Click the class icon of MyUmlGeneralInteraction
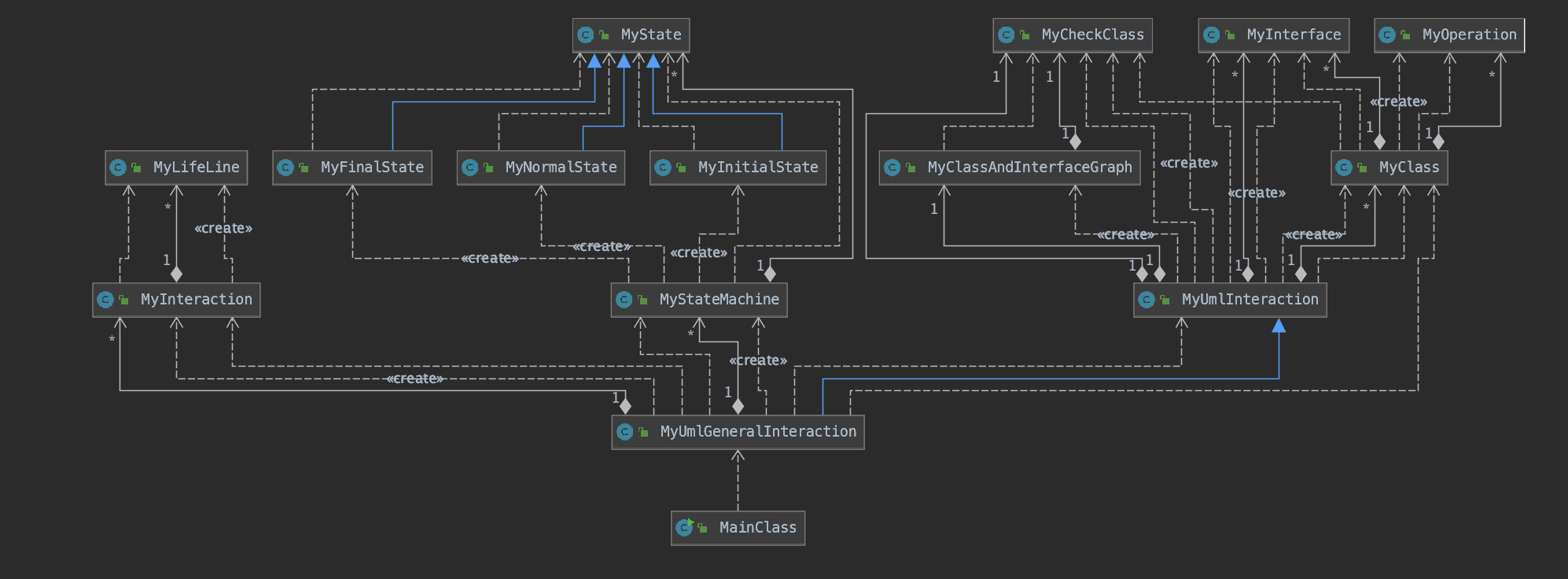Screen dimensions: 1568x579 [624, 432]
